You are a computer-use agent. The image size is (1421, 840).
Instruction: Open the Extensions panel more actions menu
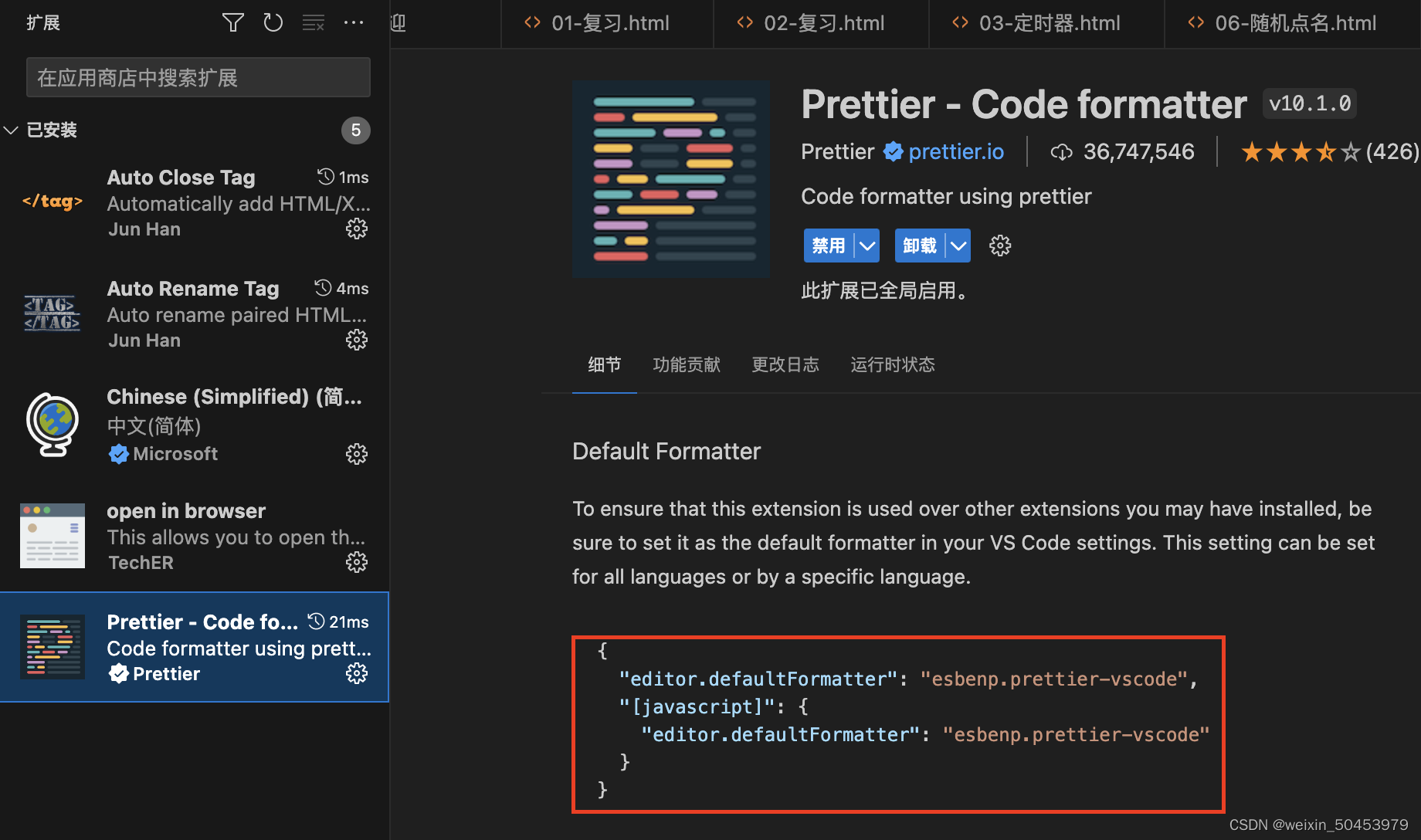354,22
